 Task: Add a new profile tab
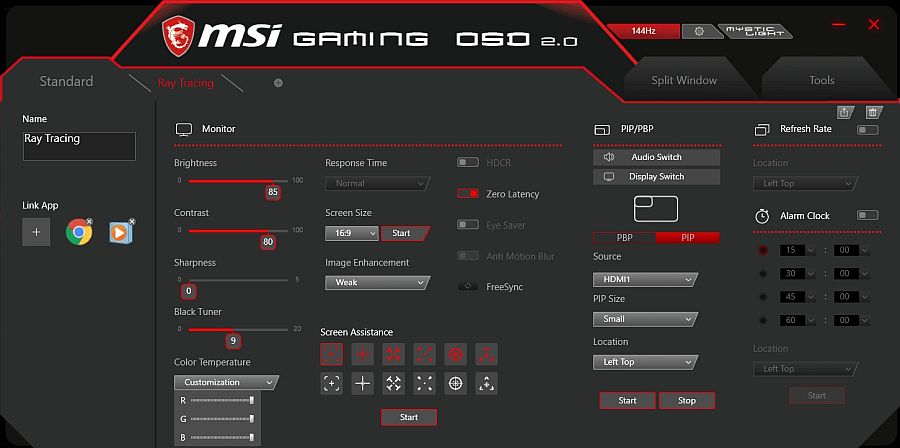[x=278, y=83]
